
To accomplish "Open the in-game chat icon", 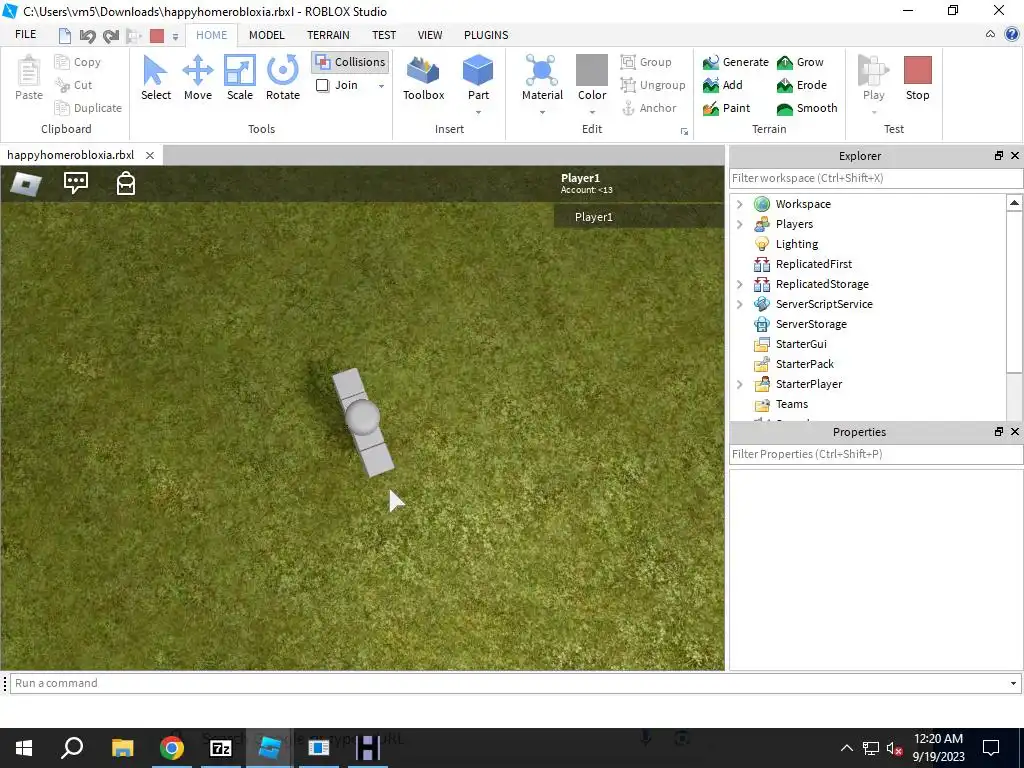I will coord(76,183).
